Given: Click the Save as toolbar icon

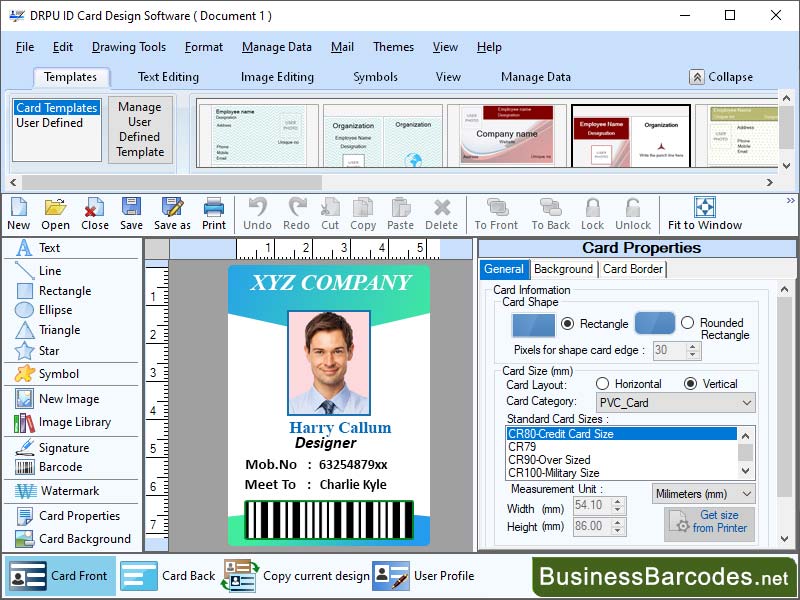Looking at the screenshot, I should pyautogui.click(x=172, y=213).
